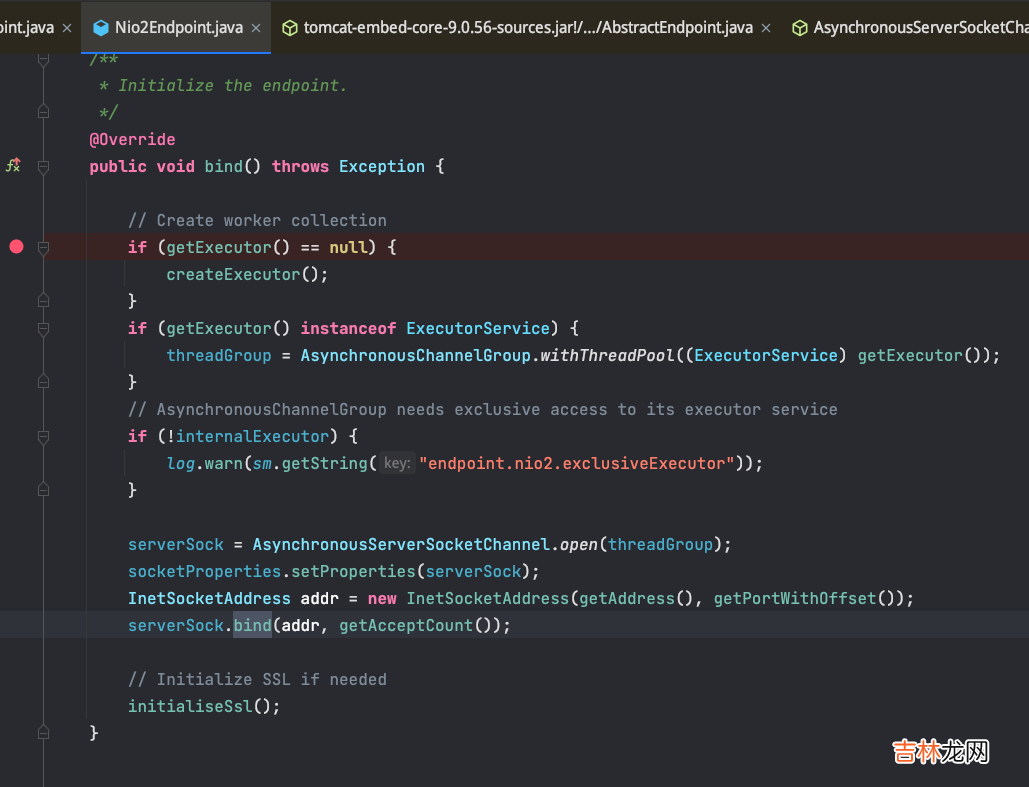Click the highlighted bind in serverSock.bind
Viewport: 1029px width, 787px height.
coord(252,625)
